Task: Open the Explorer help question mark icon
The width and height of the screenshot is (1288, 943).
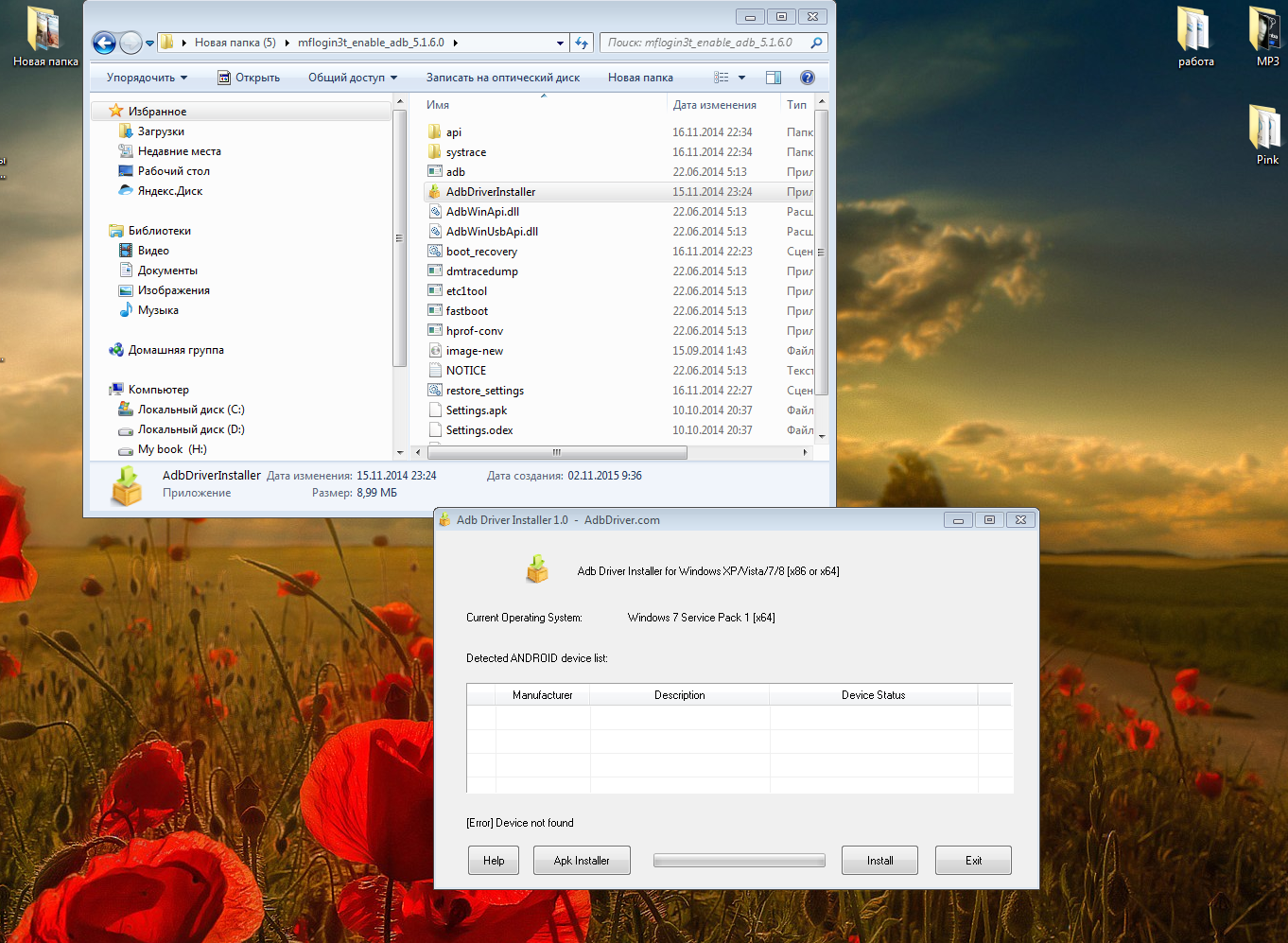Action: click(807, 78)
